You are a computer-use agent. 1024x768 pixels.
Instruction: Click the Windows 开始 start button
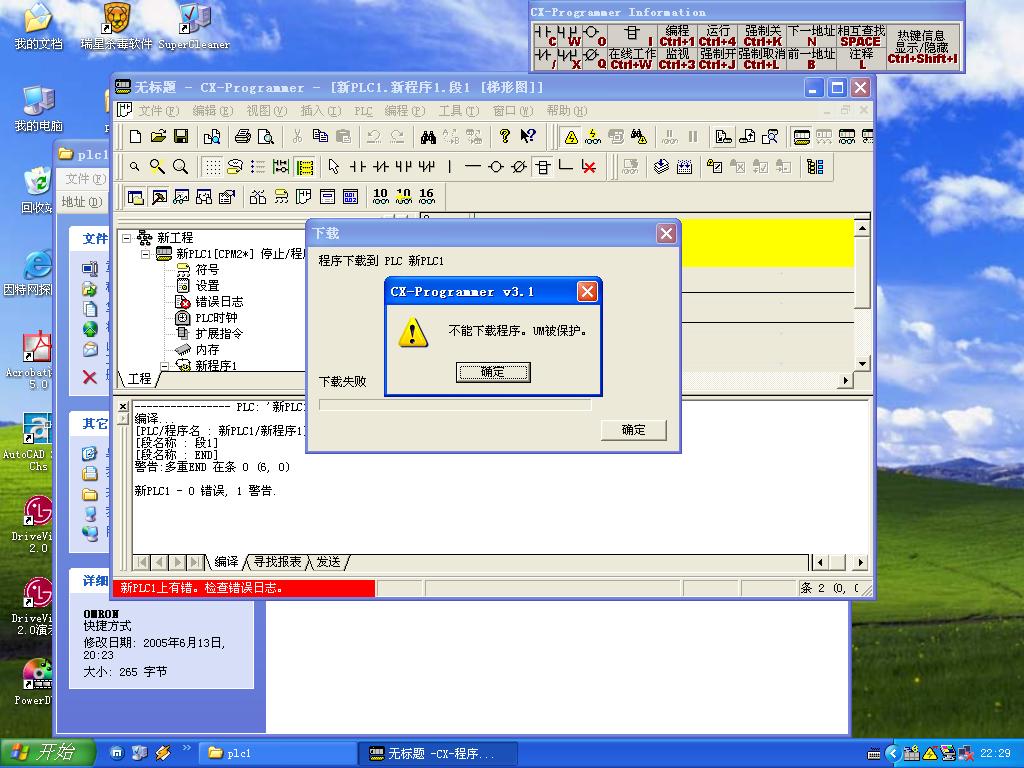47,753
